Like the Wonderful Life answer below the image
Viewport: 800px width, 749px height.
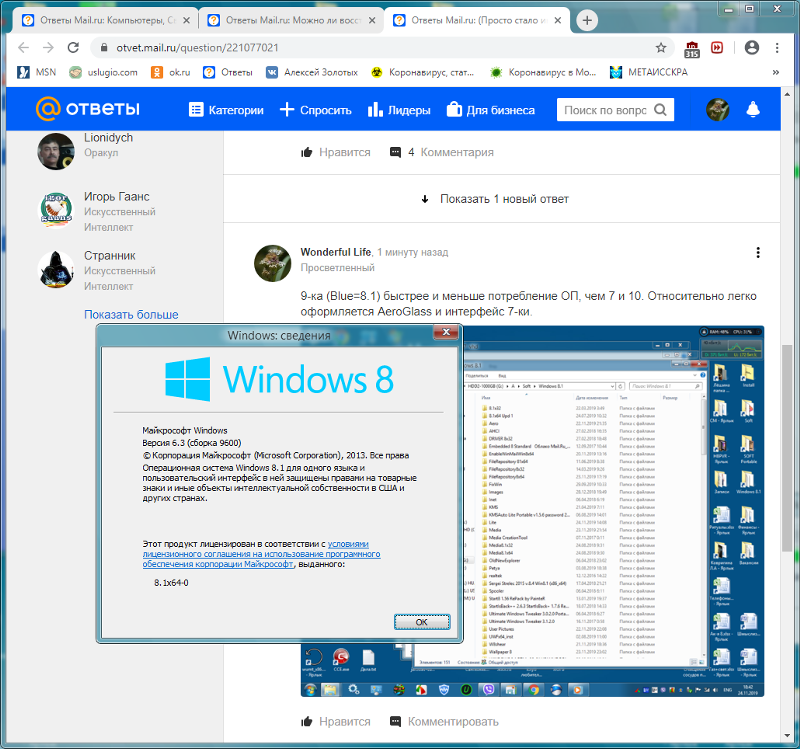[x=336, y=721]
